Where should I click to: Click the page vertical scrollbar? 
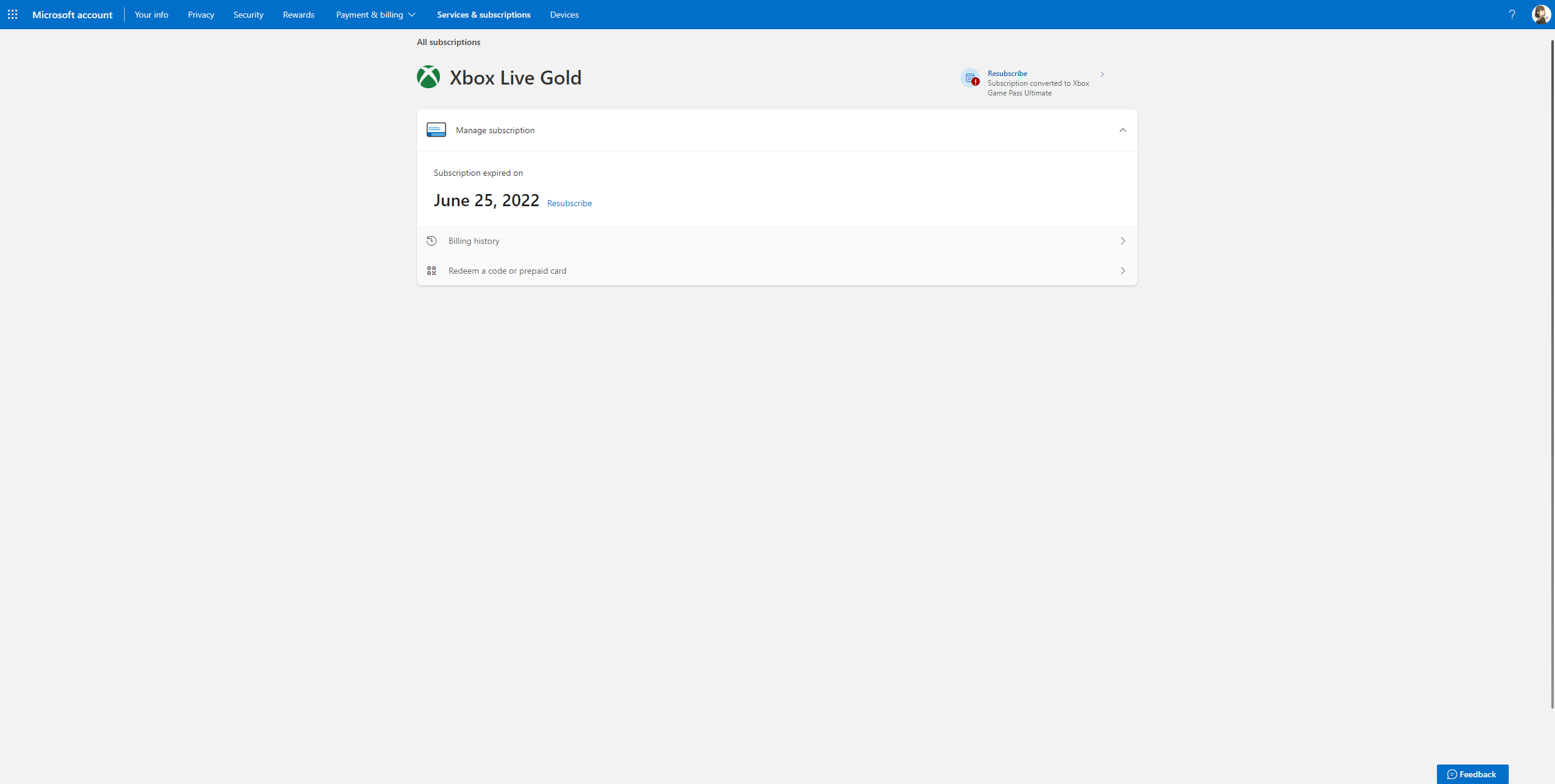pos(1552,374)
